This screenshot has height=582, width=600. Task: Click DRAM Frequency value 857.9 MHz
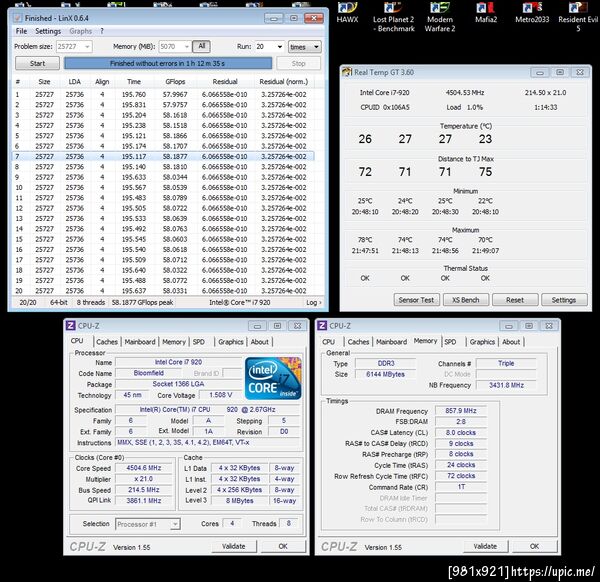[461, 411]
